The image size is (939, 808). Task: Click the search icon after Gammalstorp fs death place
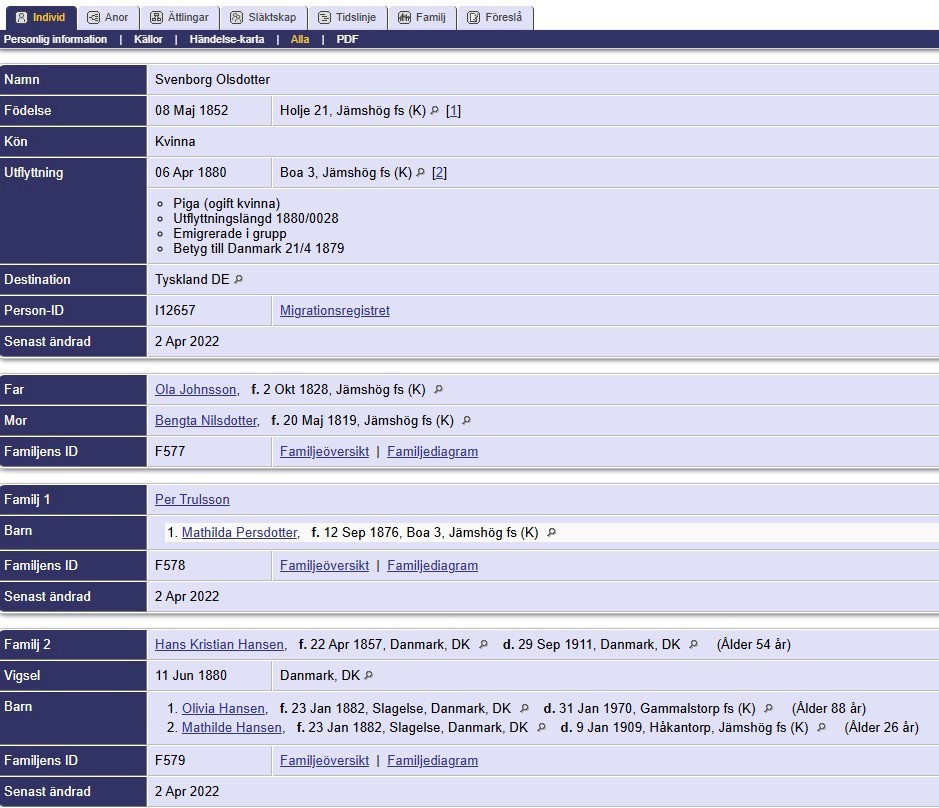768,708
